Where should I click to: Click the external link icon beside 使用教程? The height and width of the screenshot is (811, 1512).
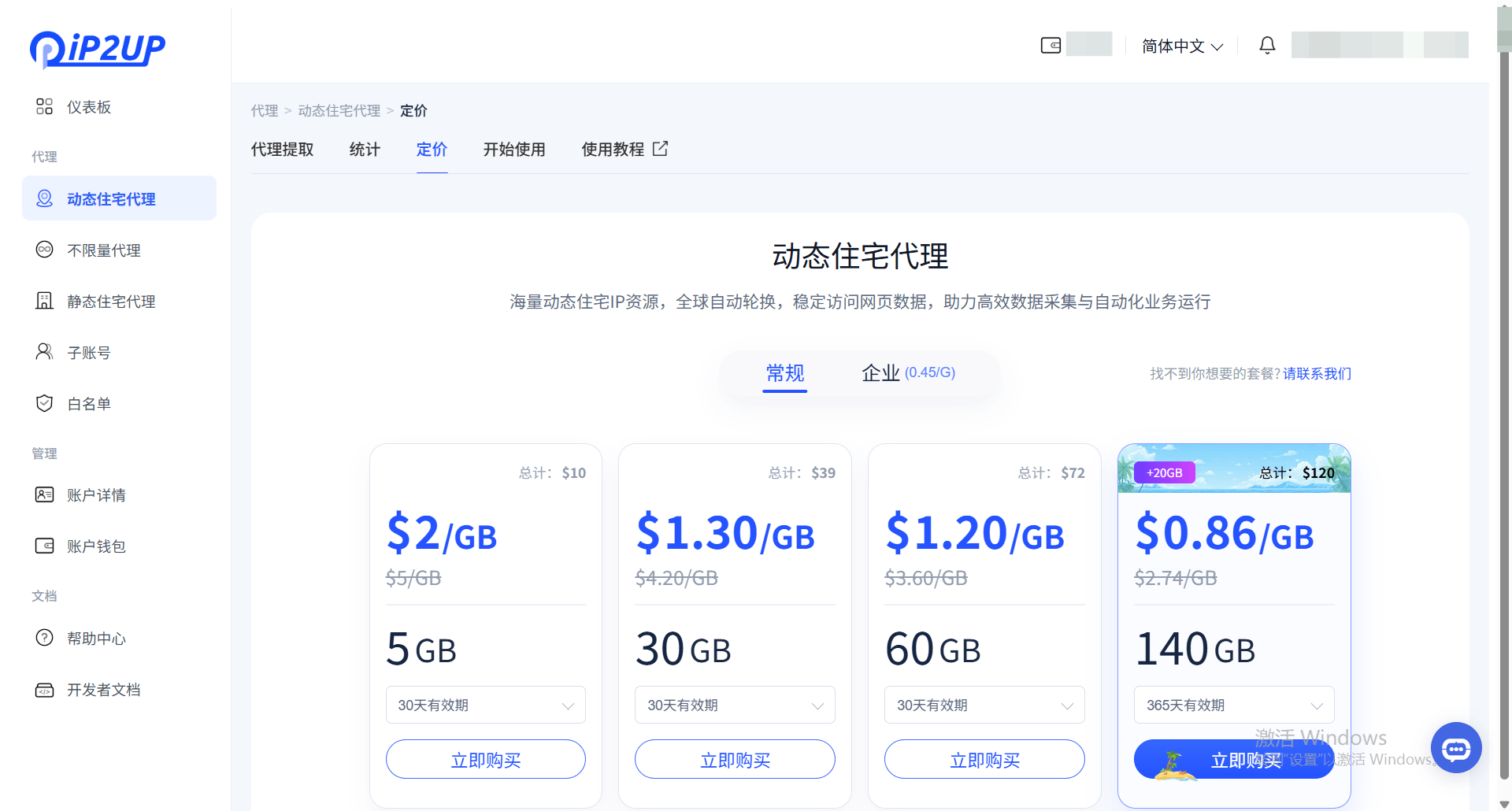(x=660, y=149)
